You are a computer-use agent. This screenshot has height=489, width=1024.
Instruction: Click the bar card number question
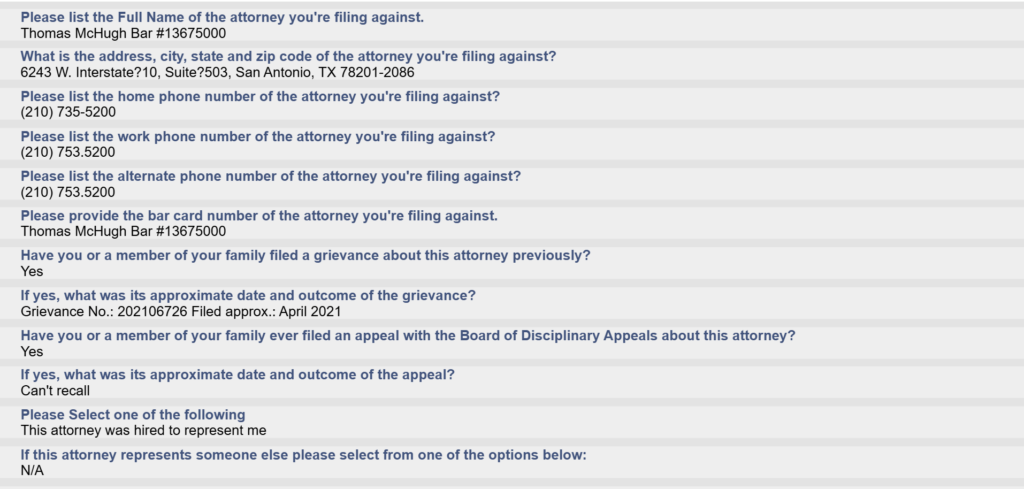pos(259,216)
